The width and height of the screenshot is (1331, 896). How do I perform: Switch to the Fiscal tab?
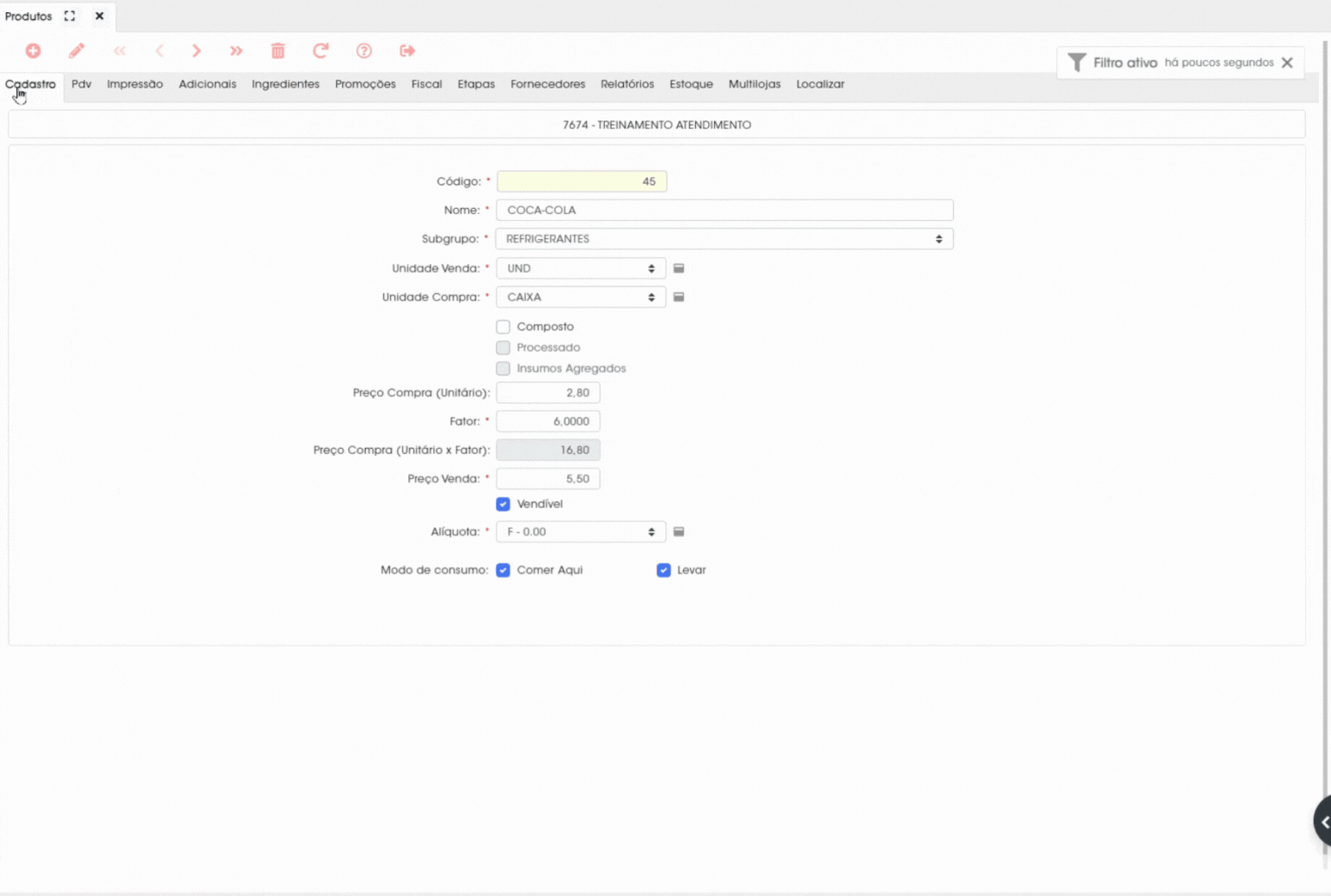(x=426, y=84)
